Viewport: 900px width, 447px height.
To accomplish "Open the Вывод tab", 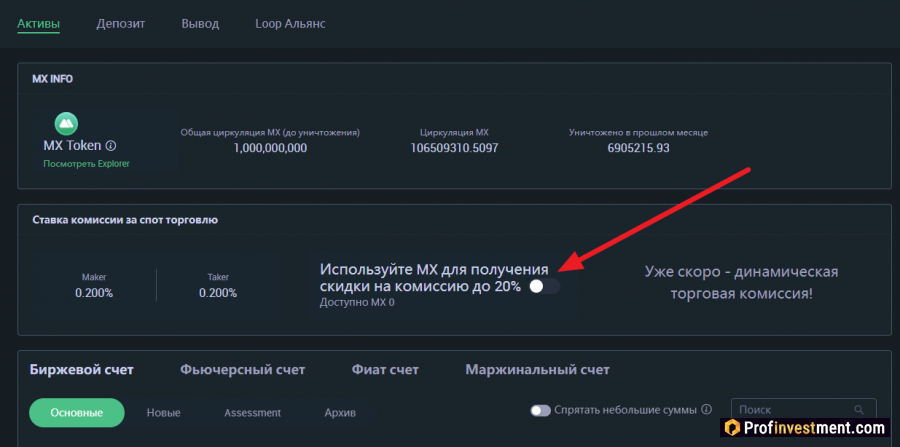I will point(200,24).
